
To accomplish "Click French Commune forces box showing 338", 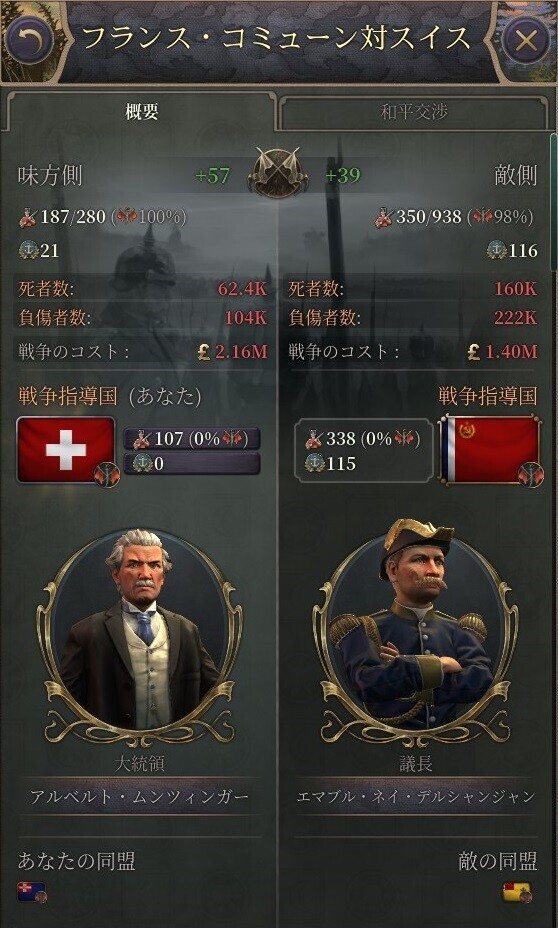I will tap(363, 450).
